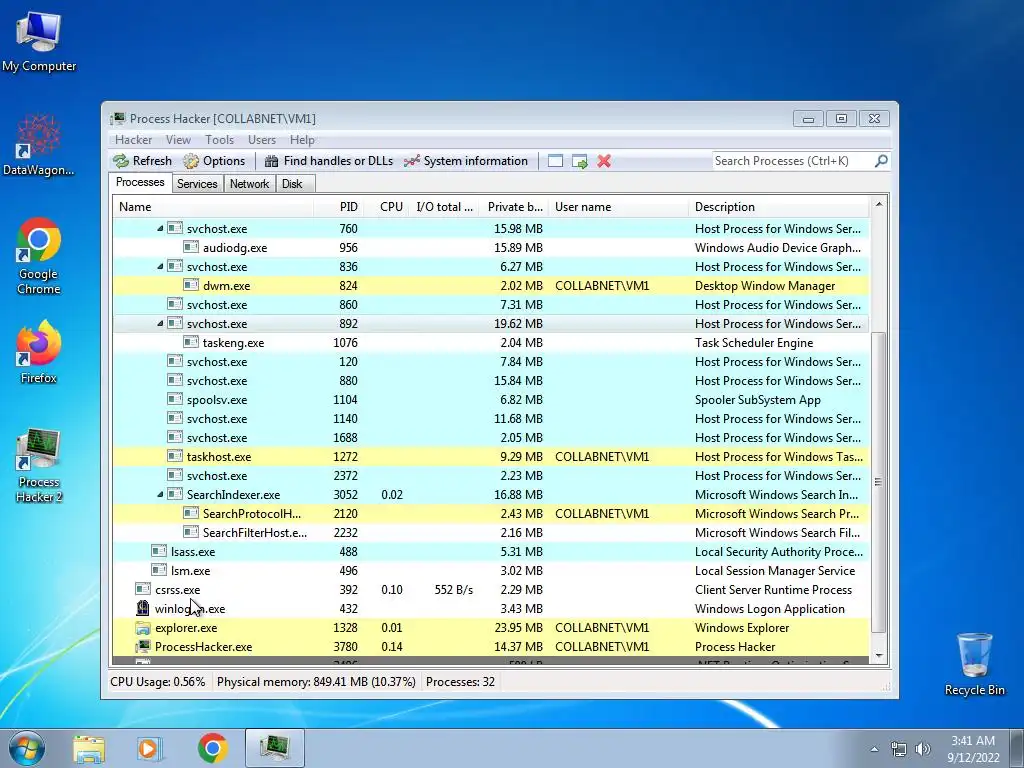Image resolution: width=1024 pixels, height=768 pixels.
Task: Click the Refresh toolbar button
Action: 142,161
